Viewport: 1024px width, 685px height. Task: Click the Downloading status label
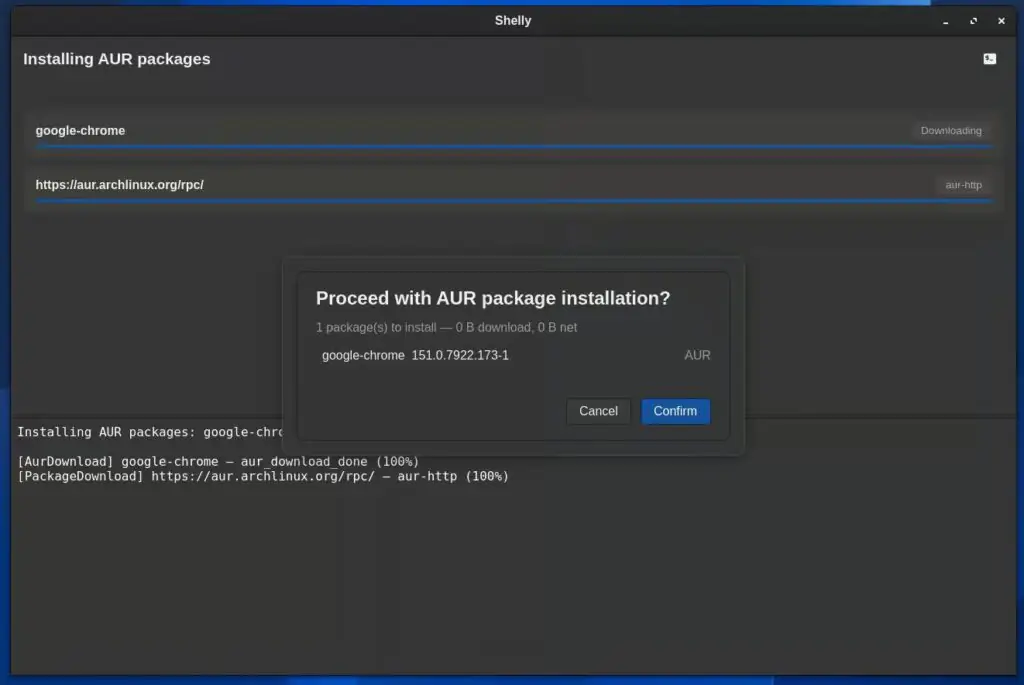tap(951, 131)
